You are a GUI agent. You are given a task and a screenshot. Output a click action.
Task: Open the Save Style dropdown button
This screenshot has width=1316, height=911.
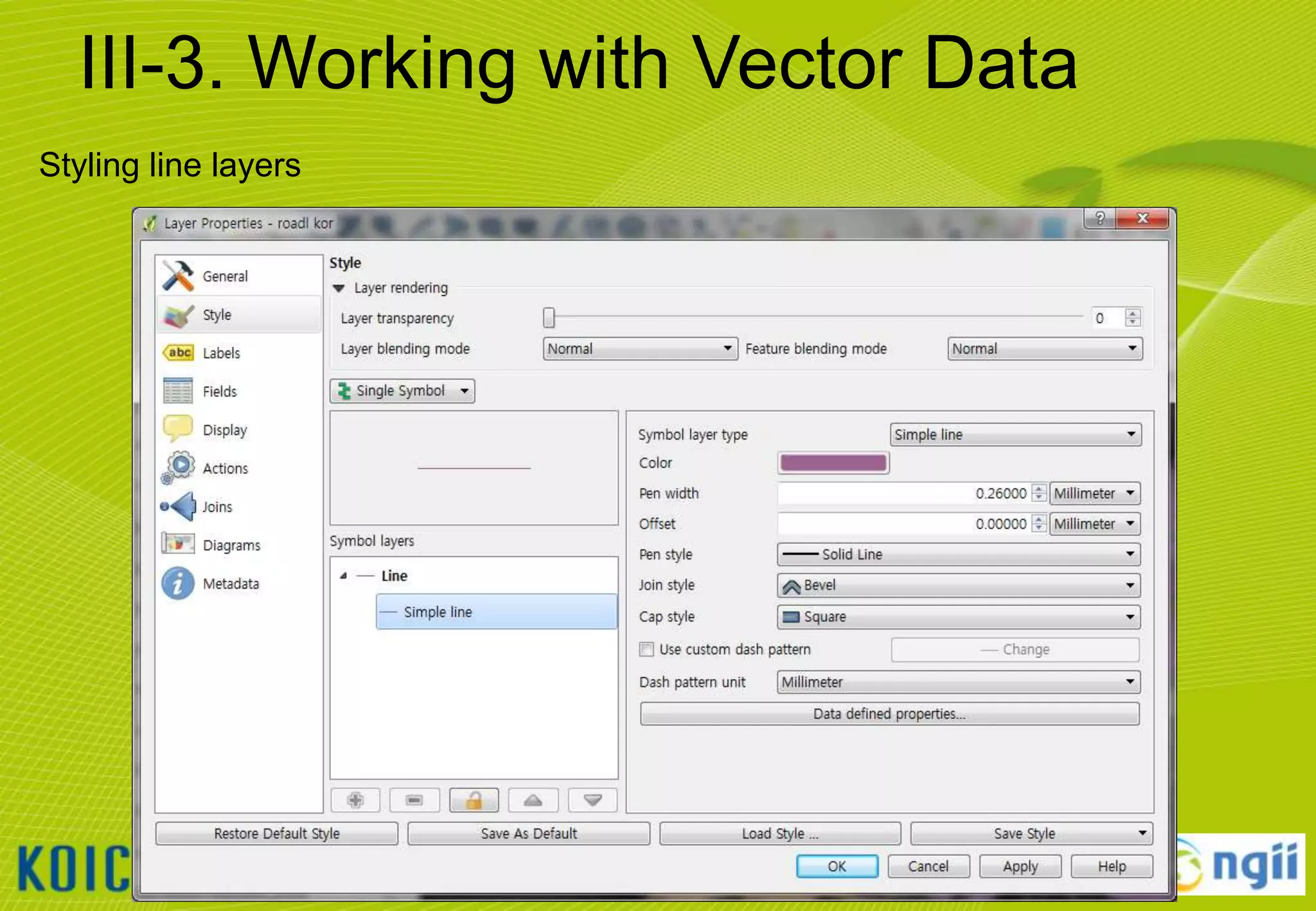click(1143, 833)
